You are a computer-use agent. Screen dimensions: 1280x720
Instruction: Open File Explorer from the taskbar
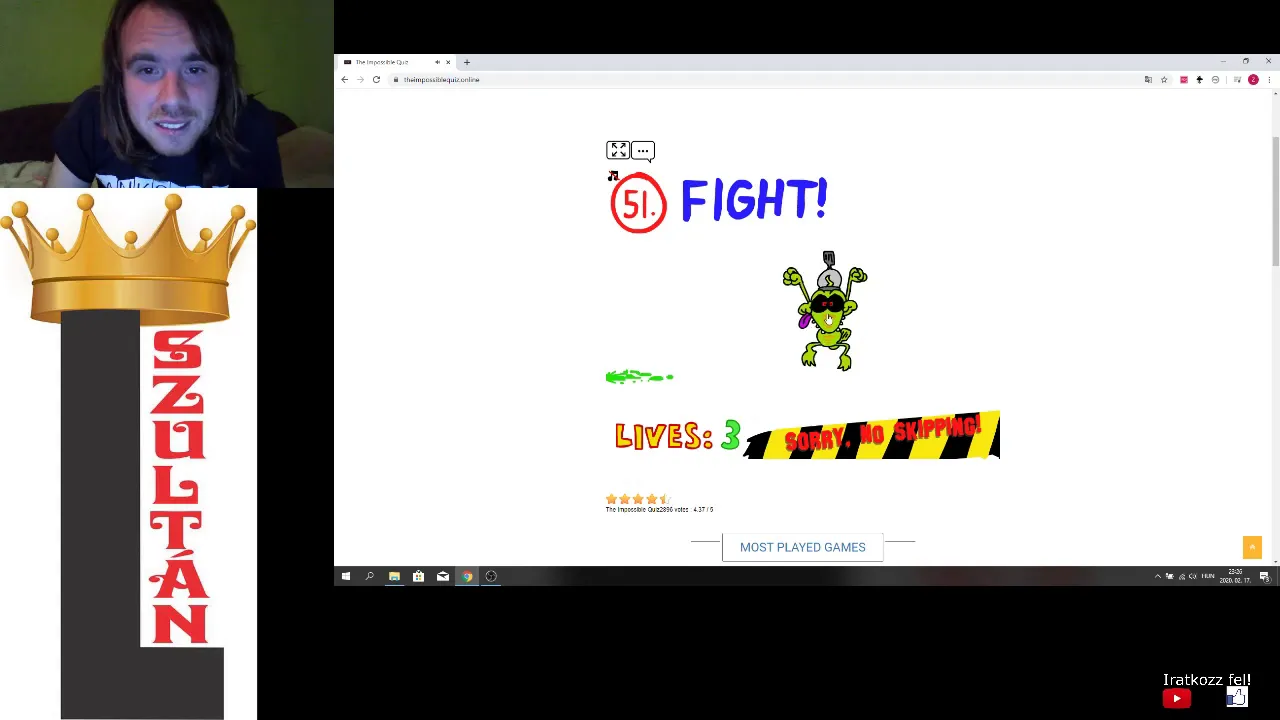[394, 576]
